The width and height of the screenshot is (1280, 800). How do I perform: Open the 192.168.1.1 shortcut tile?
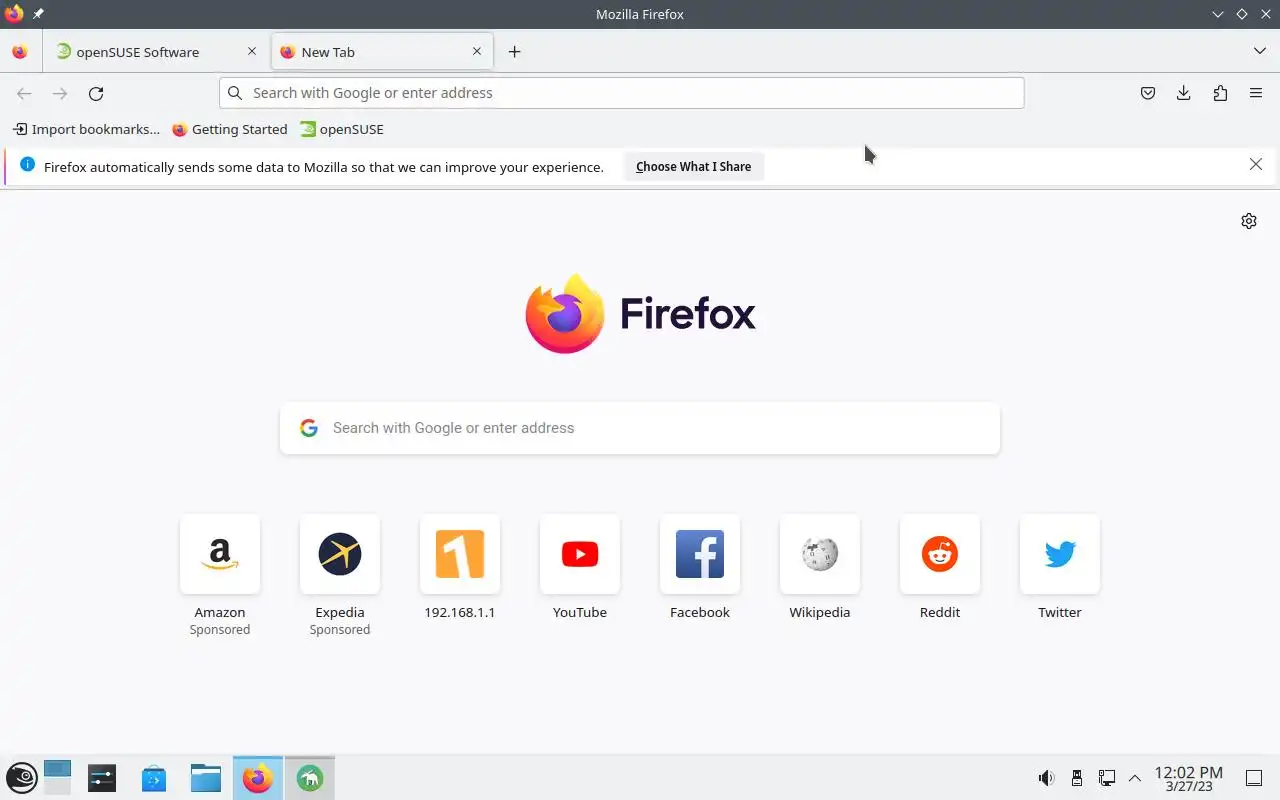pos(460,554)
